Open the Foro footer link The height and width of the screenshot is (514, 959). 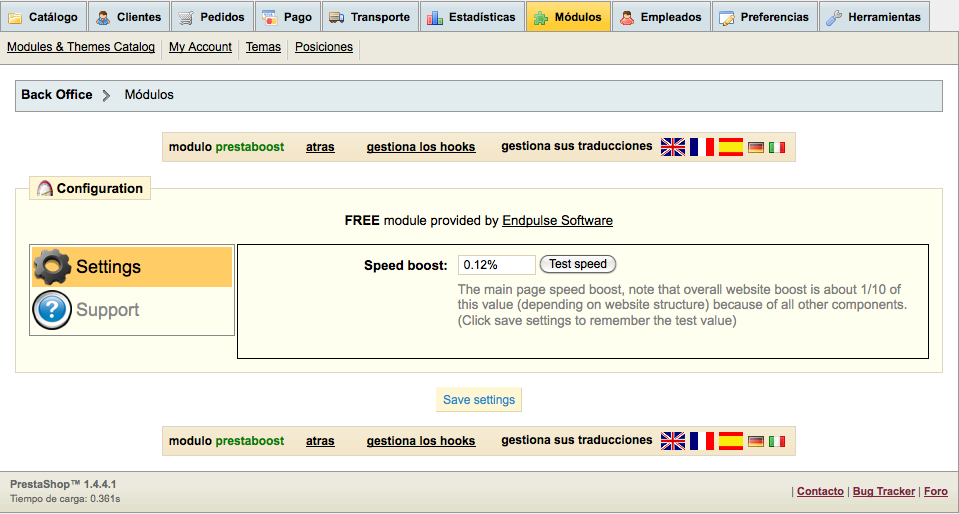point(936,491)
